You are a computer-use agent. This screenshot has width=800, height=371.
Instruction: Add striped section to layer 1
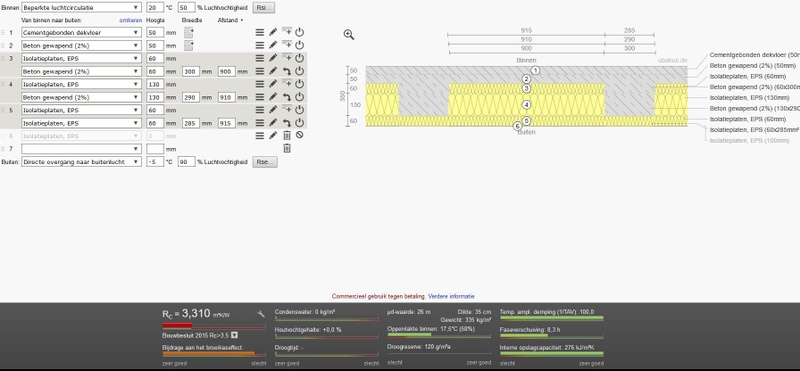pos(189,32)
